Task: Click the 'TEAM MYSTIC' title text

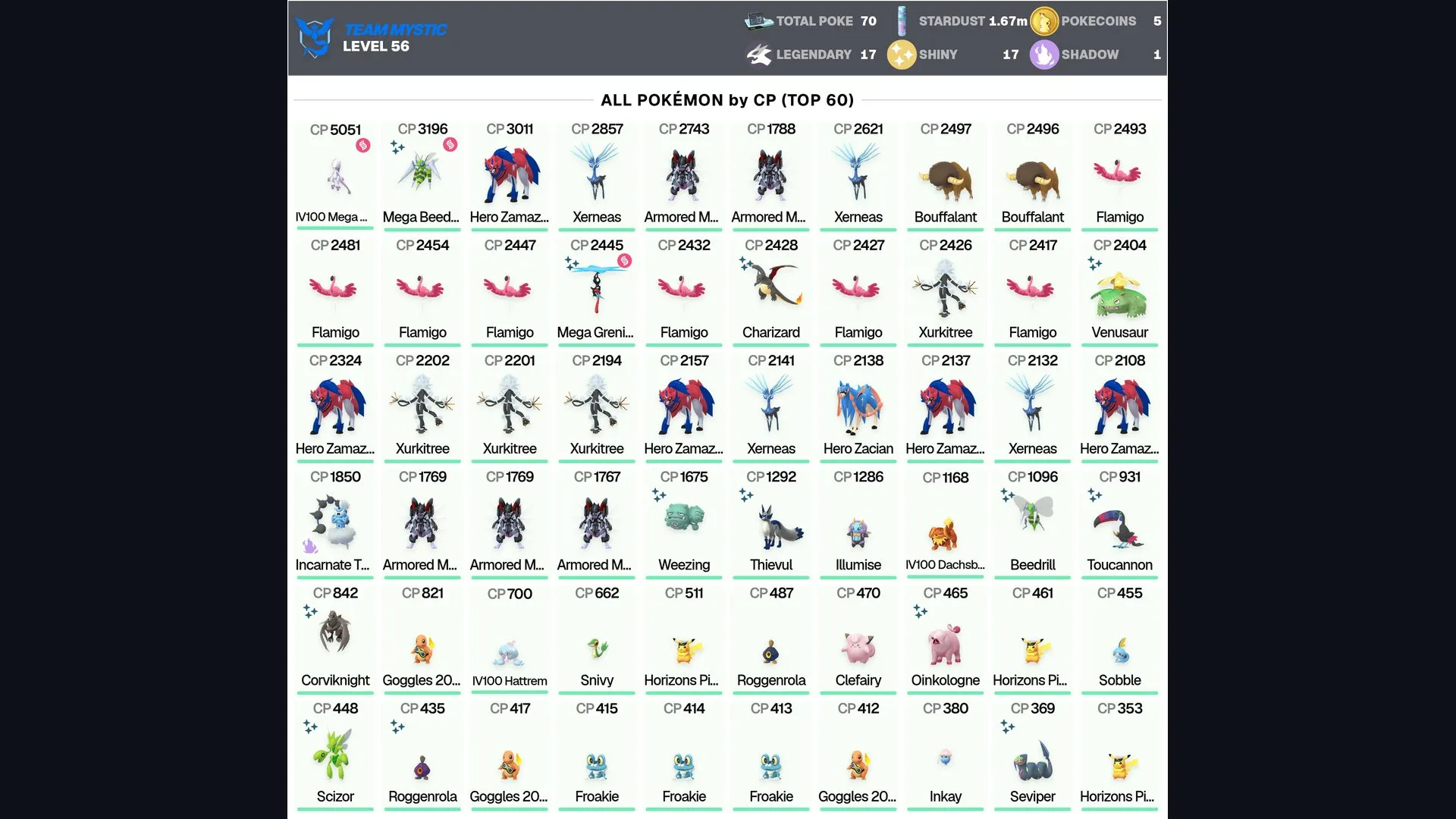Action: click(x=395, y=30)
